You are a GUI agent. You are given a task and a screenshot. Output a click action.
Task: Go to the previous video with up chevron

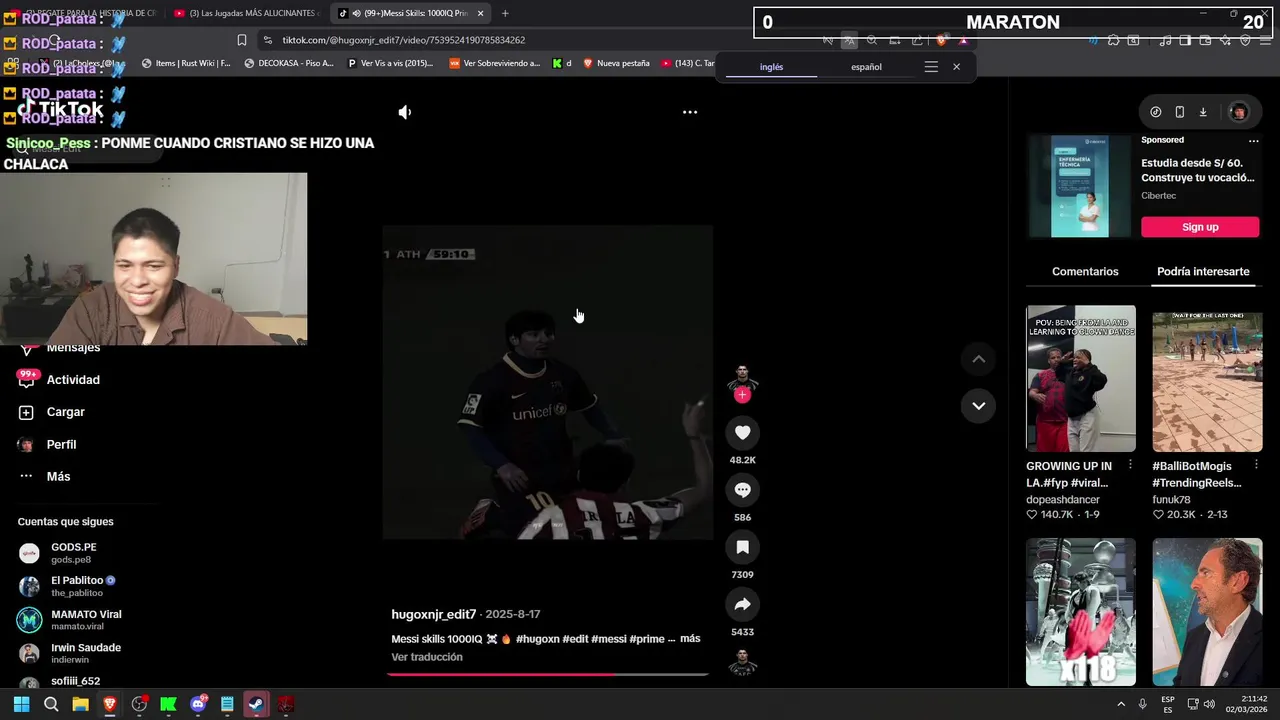(x=978, y=359)
